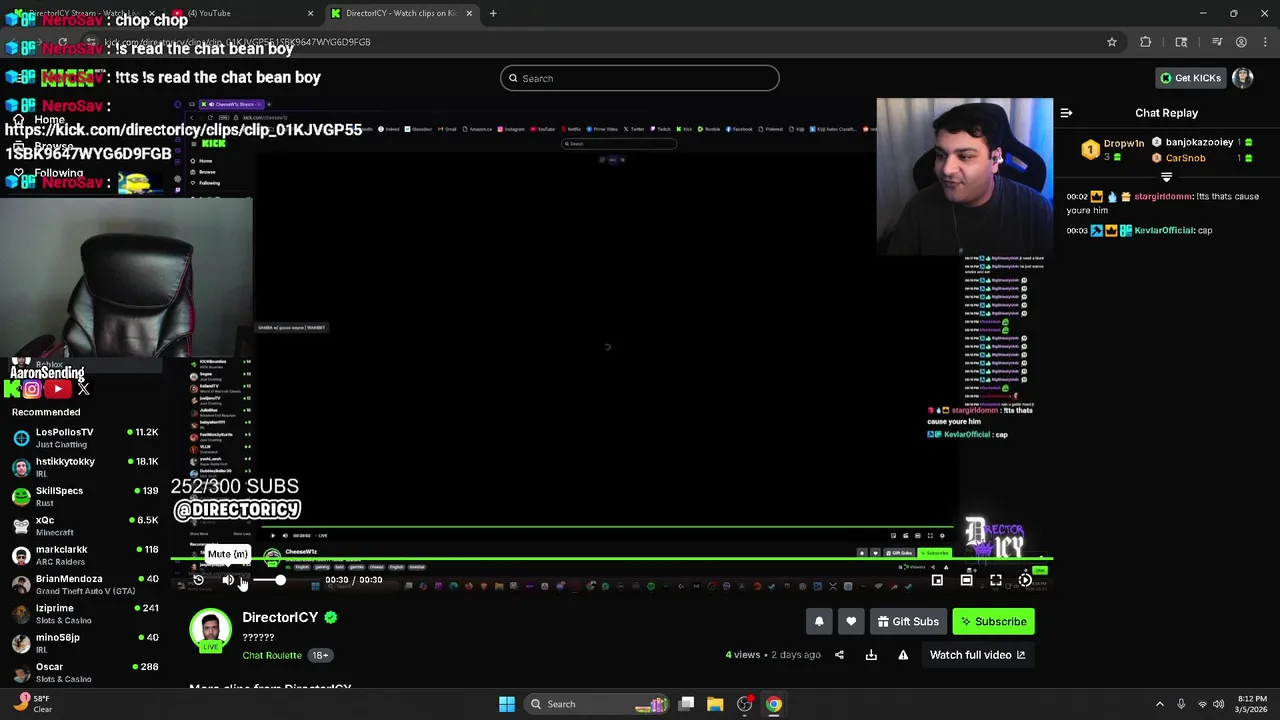Click DirectorICY's live avatar
1280x720 pixels.
pyautogui.click(x=210, y=631)
